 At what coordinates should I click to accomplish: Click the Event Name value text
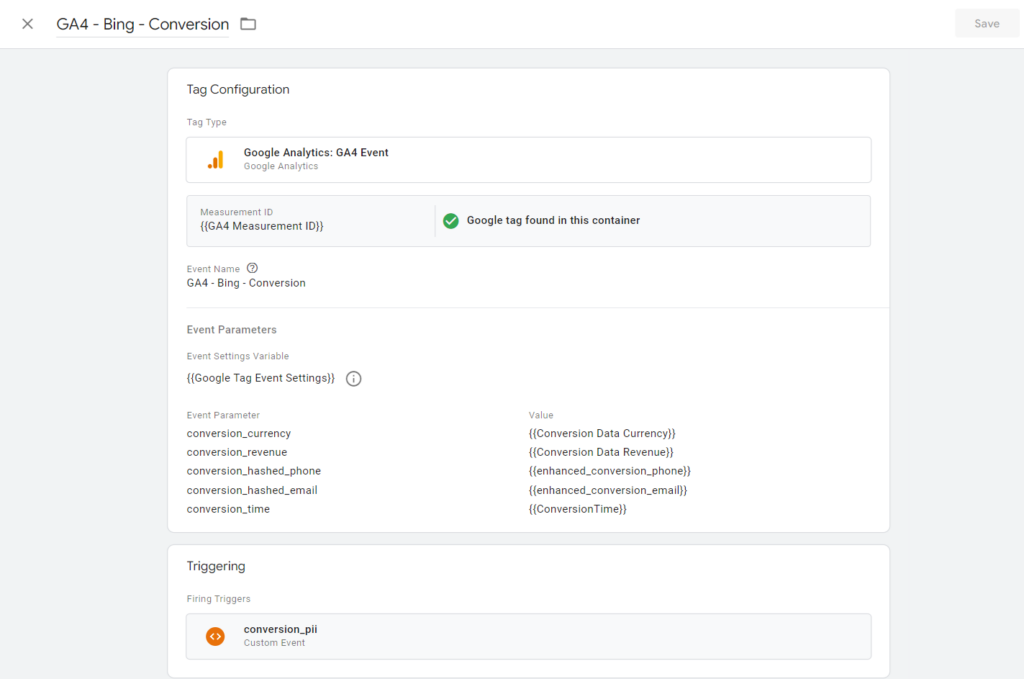246,283
